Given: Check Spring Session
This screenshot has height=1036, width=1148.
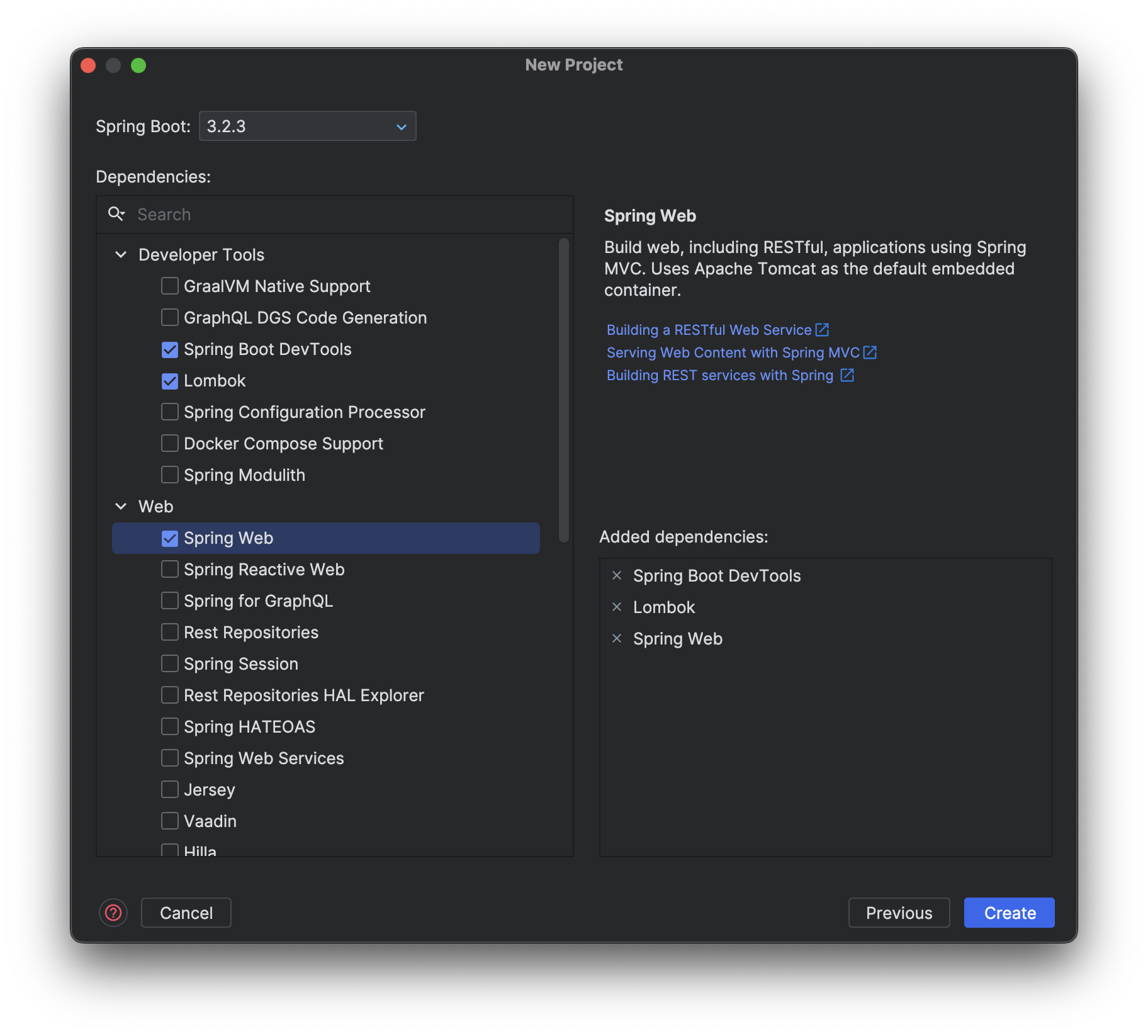Looking at the screenshot, I should click(x=170, y=663).
